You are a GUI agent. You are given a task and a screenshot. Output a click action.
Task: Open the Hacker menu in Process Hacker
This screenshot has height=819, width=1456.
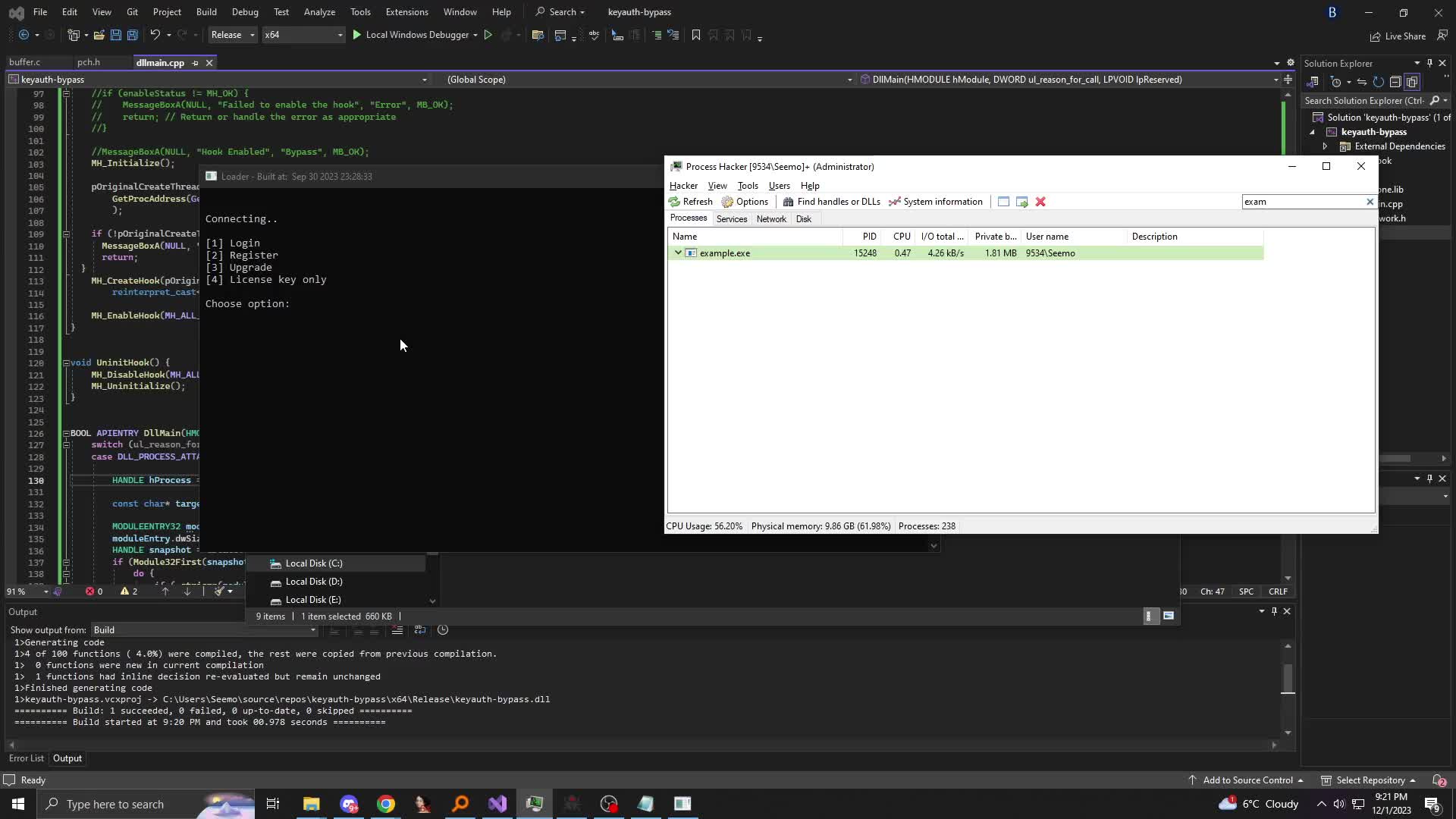[x=683, y=186]
